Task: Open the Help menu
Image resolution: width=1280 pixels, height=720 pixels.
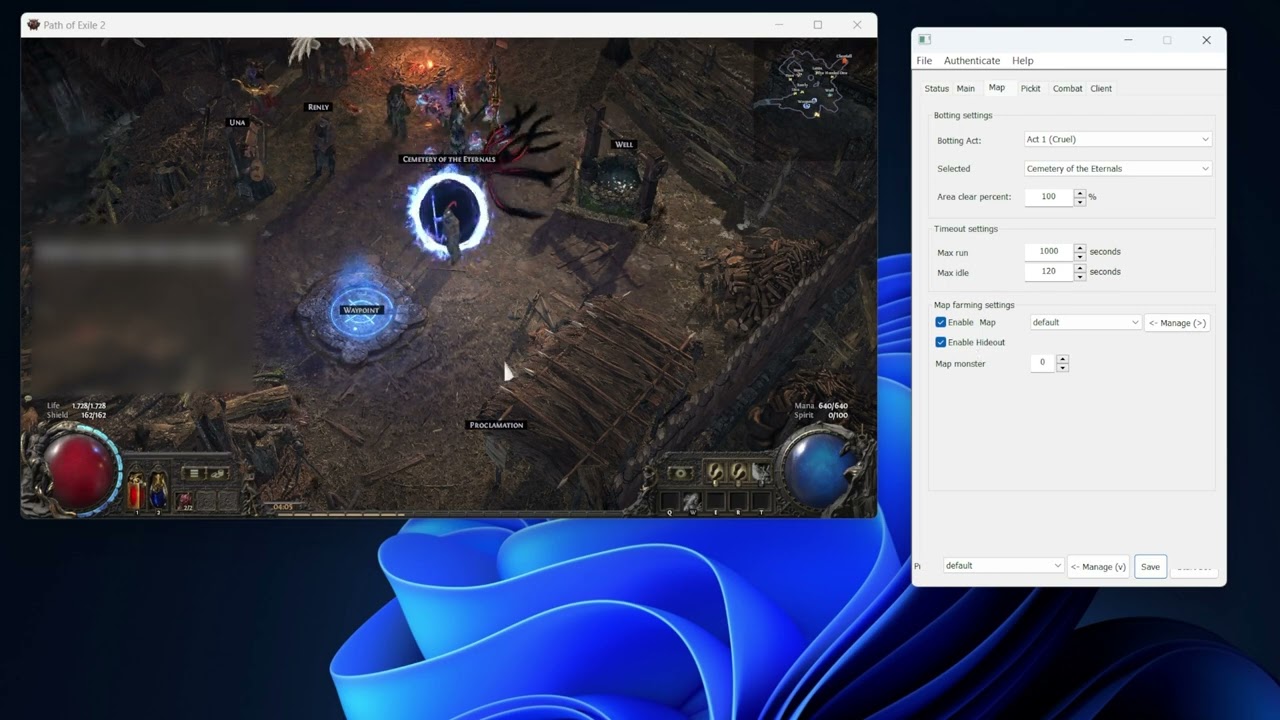Action: pos(1022,60)
